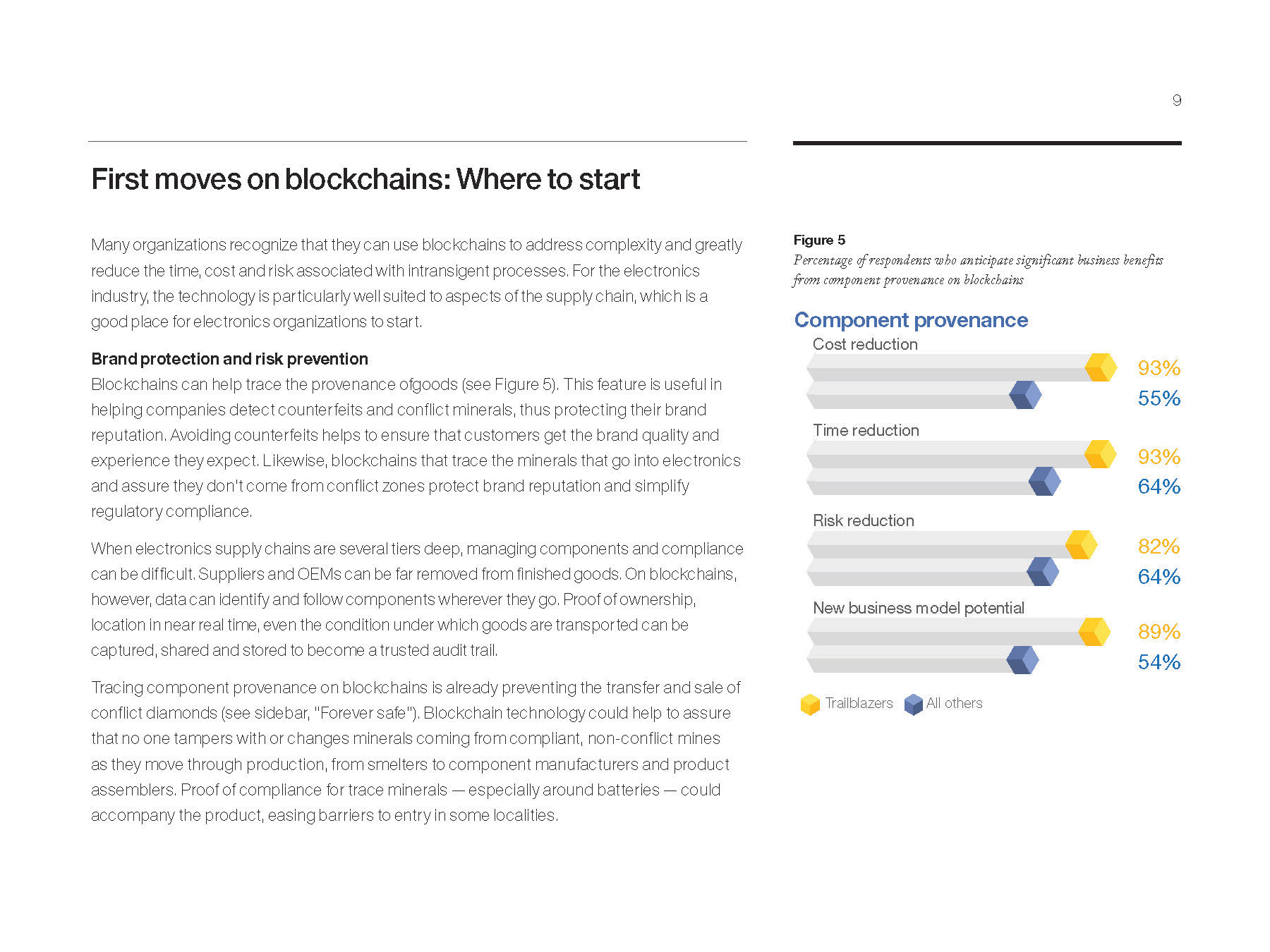Click the New business model potential label
Screen dimensions: 1270x952
918,608
